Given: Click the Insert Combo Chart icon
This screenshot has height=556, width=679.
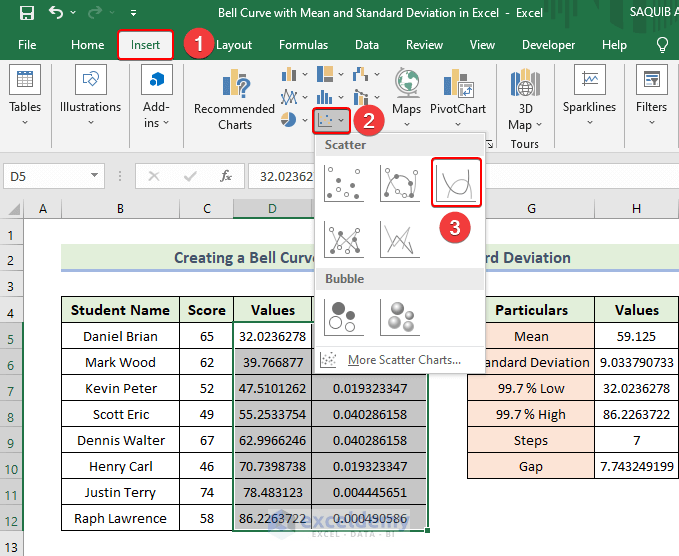Looking at the screenshot, I should (361, 97).
